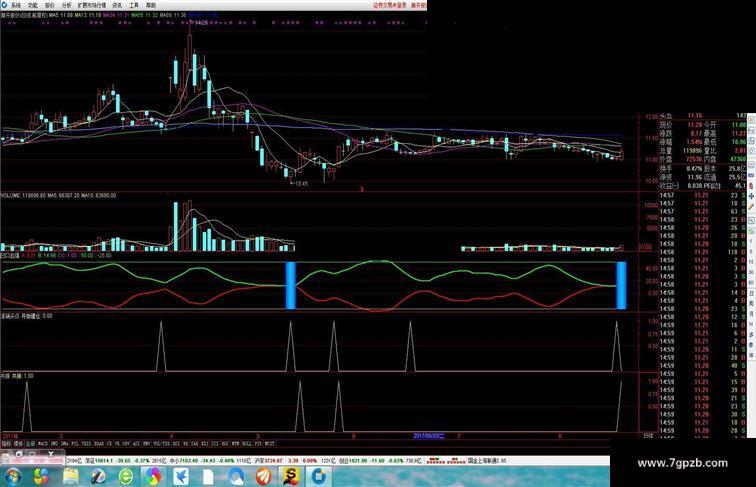Open the red fan-shaped stock app icon
Viewport: 756px width, 487px height.
click(263, 477)
